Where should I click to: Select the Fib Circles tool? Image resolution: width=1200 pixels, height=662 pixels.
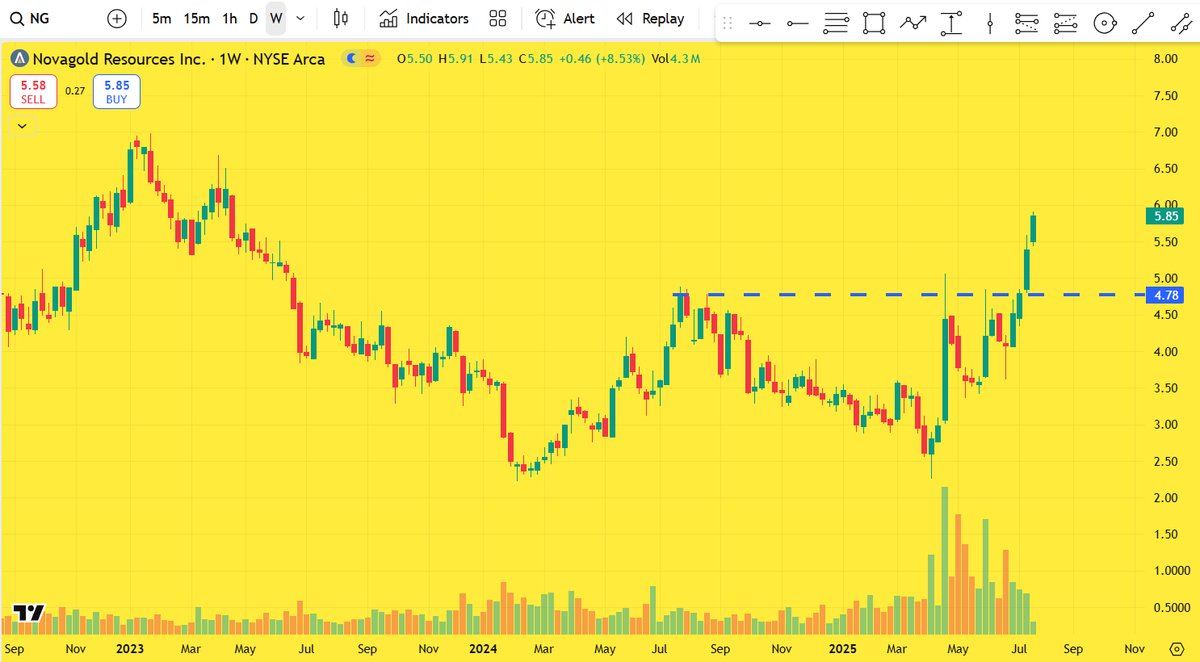tap(1104, 22)
